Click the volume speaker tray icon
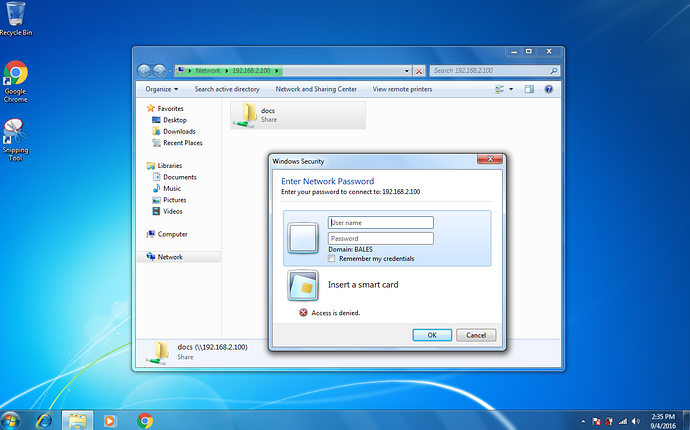 635,422
